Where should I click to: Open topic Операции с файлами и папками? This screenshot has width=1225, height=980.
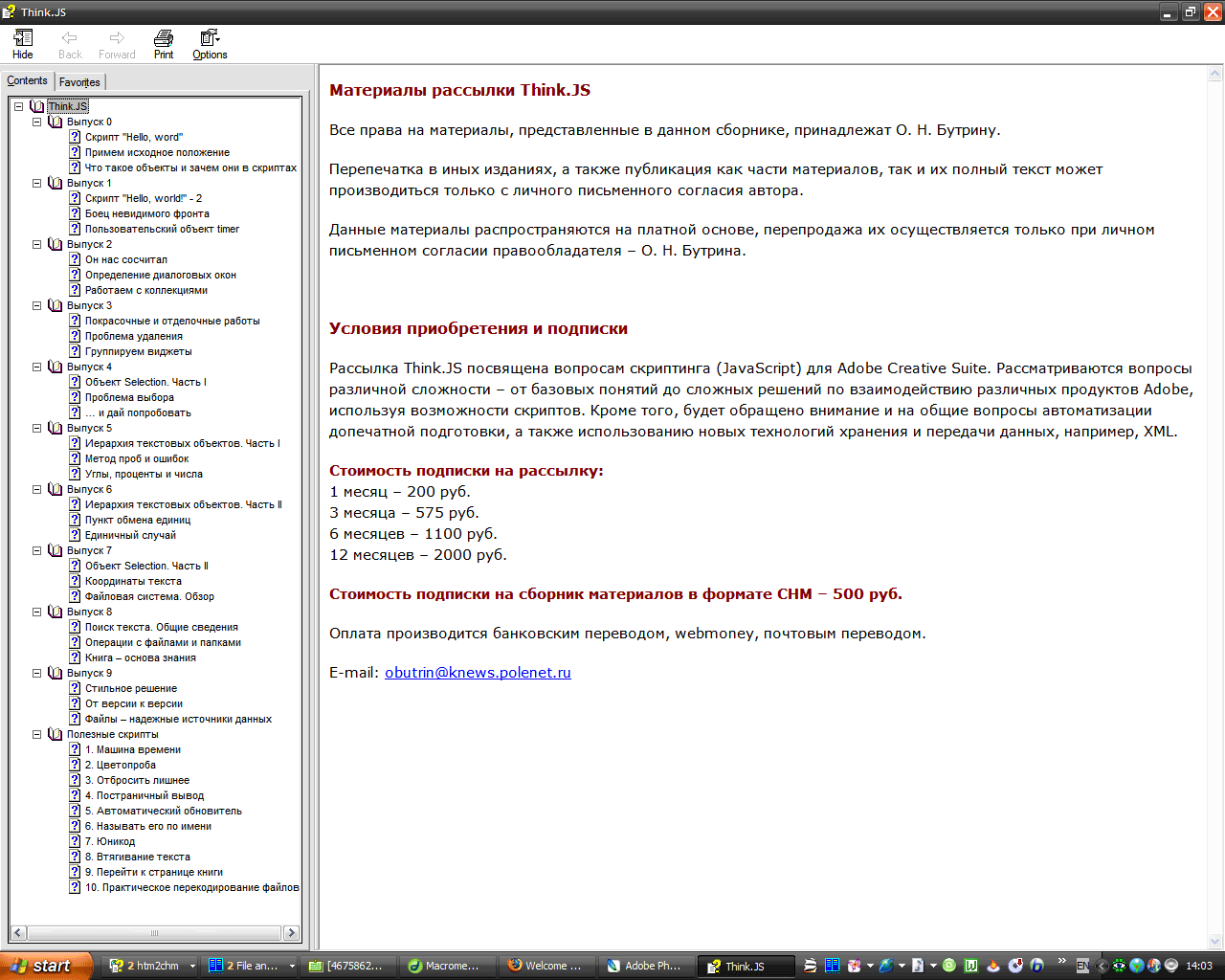163,642
